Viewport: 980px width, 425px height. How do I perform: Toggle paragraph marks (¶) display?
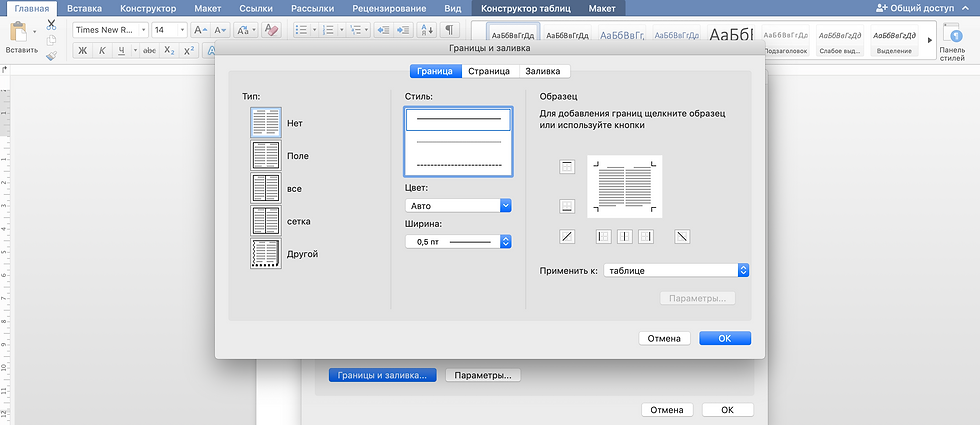[x=449, y=30]
